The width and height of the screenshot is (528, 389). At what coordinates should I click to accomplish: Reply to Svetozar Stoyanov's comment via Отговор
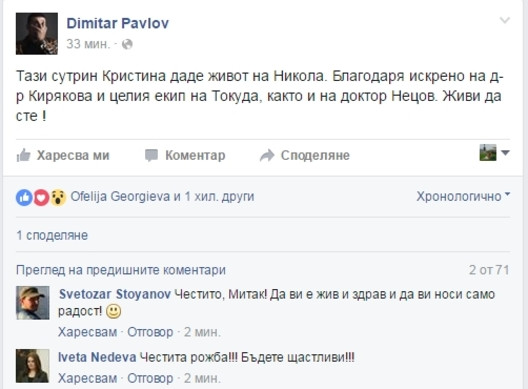coord(150,332)
